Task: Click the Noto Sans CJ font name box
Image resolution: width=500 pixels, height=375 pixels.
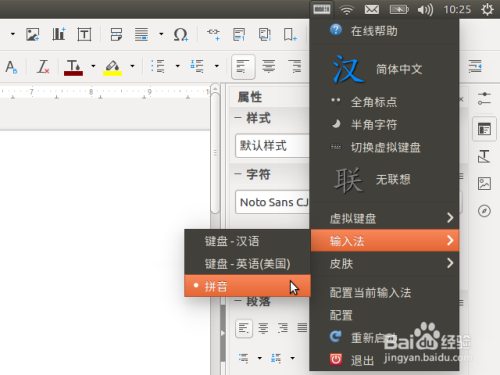Action: [x=272, y=202]
